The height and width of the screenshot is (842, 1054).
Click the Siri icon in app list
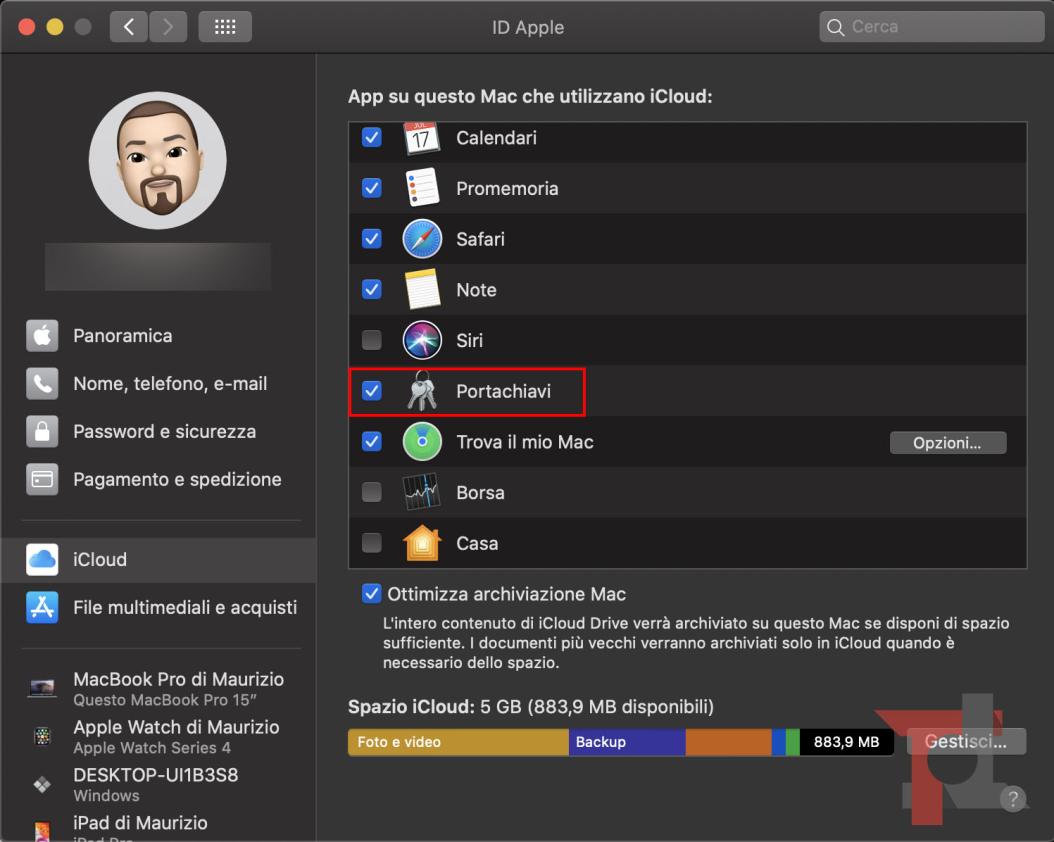[x=422, y=340]
